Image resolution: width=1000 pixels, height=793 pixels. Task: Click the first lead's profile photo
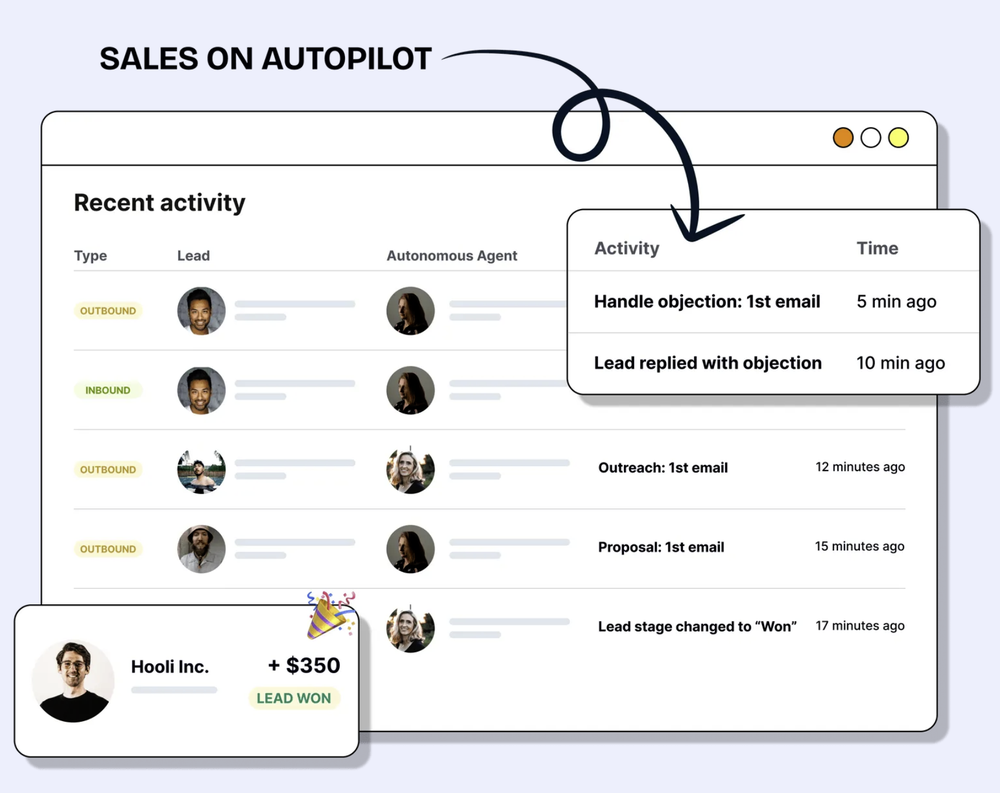point(201,311)
